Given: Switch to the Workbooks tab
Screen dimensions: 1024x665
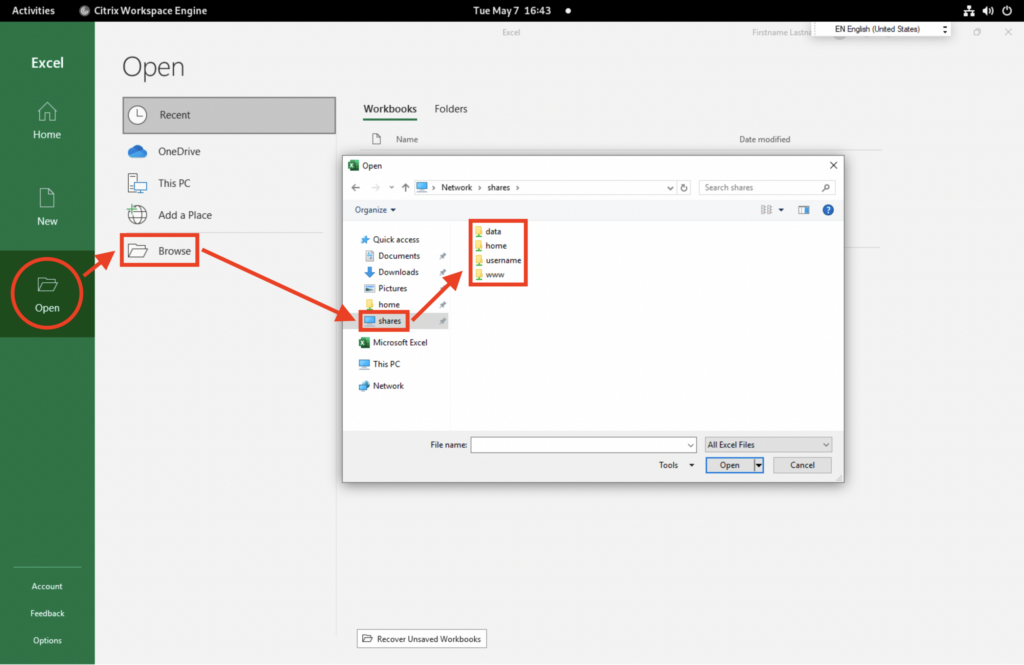Looking at the screenshot, I should [x=390, y=109].
